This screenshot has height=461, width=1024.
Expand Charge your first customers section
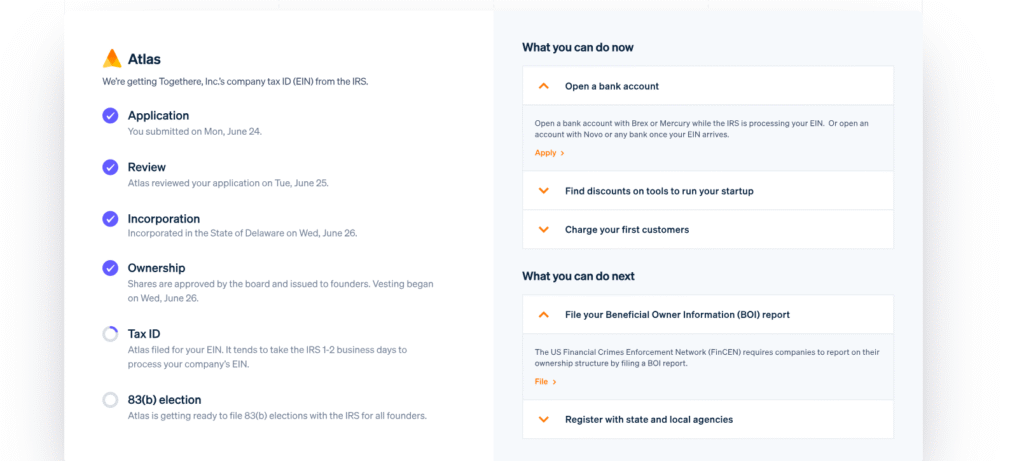pyautogui.click(x=544, y=230)
